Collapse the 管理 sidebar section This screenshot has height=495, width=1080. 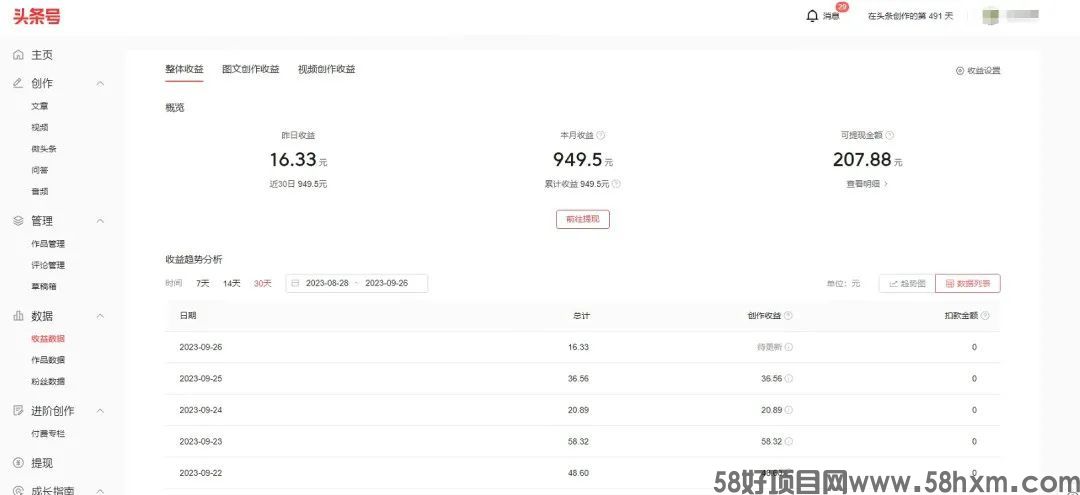point(100,221)
